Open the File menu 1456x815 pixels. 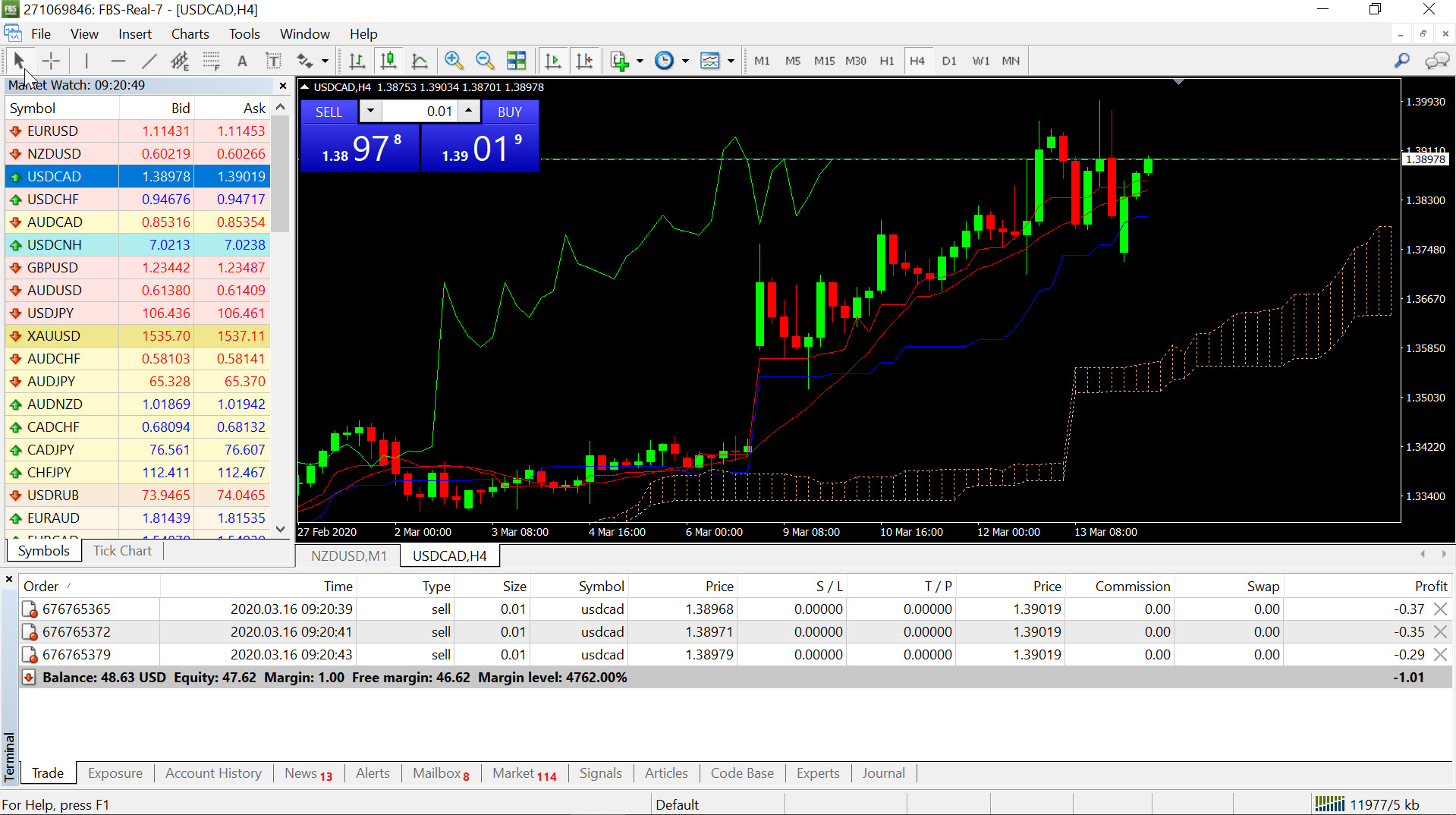tap(41, 34)
